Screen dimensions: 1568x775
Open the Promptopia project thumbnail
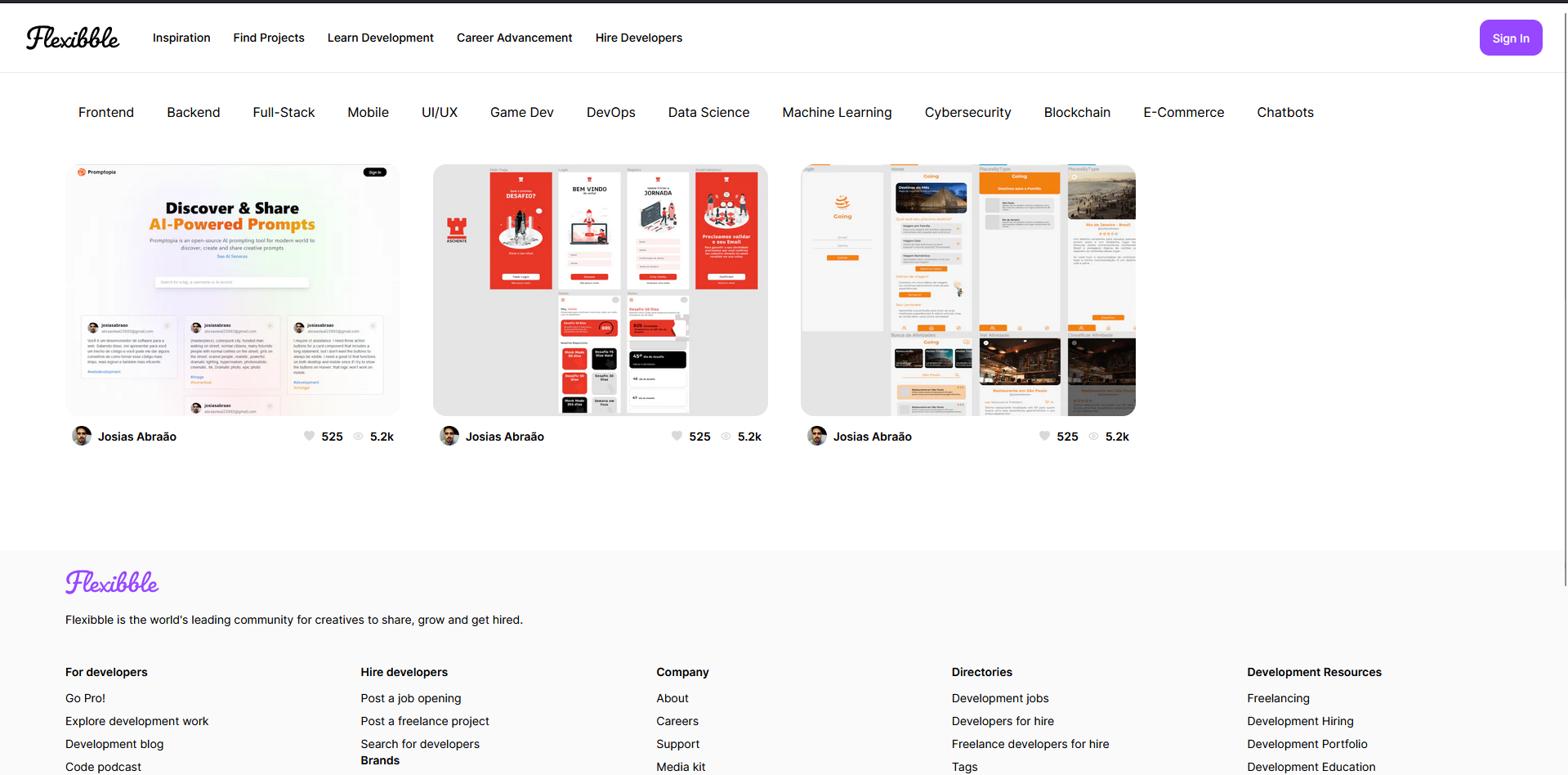(x=233, y=290)
